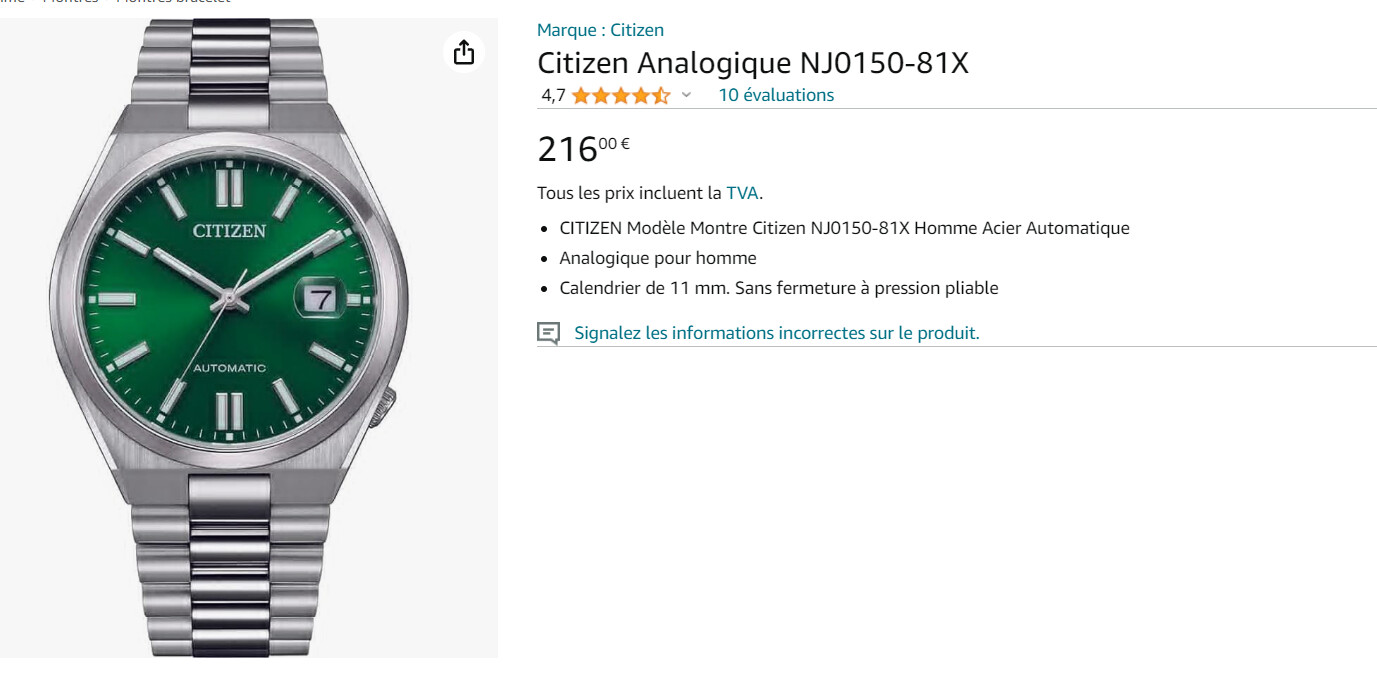The image size is (1377, 674).
Task: Open the 10 évaluations link
Action: 776,95
